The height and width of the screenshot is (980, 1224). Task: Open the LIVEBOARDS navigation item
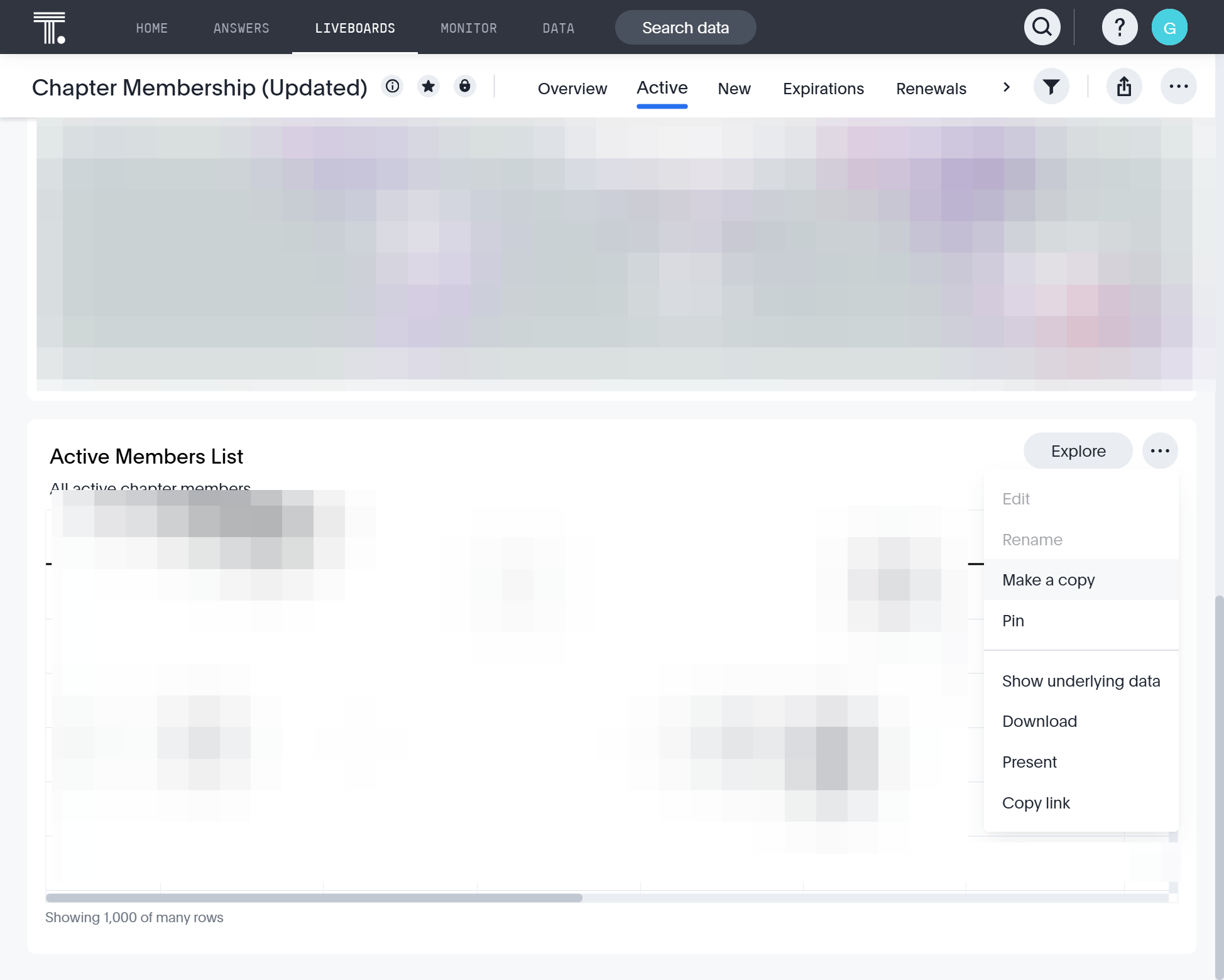[355, 28]
